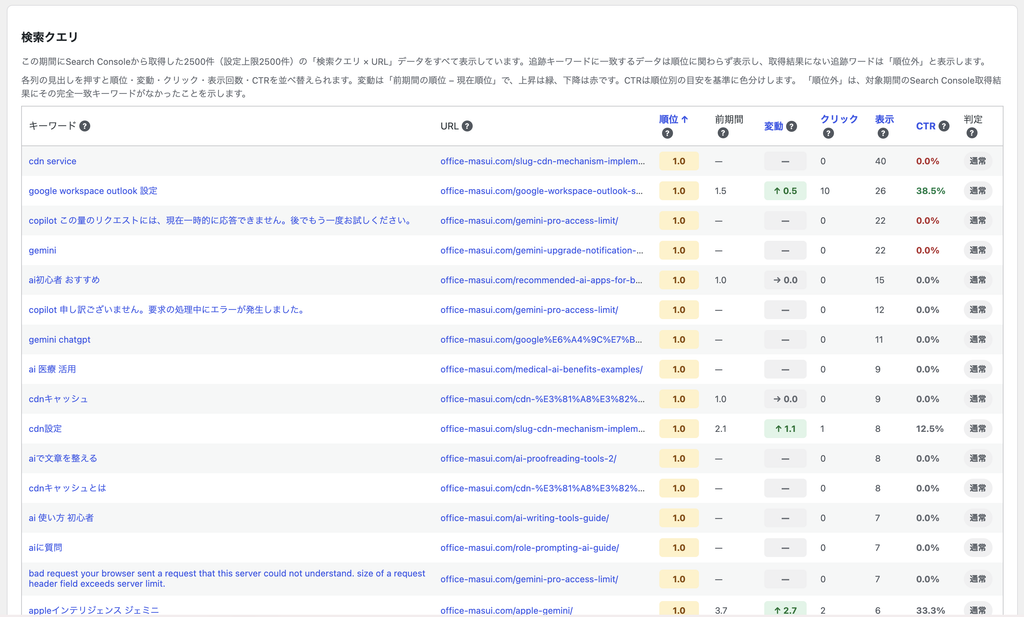Open keyword cdnキャッシュ

(x=58, y=399)
